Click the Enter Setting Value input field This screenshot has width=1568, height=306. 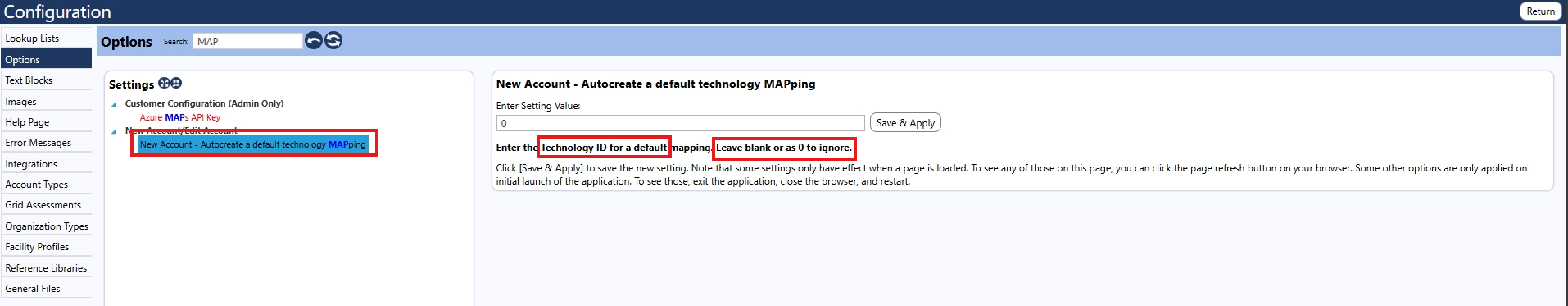tap(680, 123)
